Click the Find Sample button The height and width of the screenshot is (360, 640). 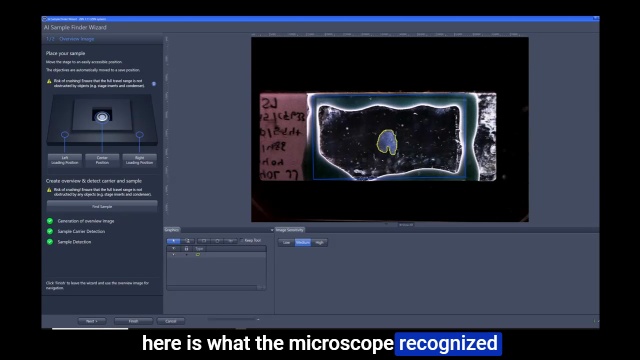point(102,207)
